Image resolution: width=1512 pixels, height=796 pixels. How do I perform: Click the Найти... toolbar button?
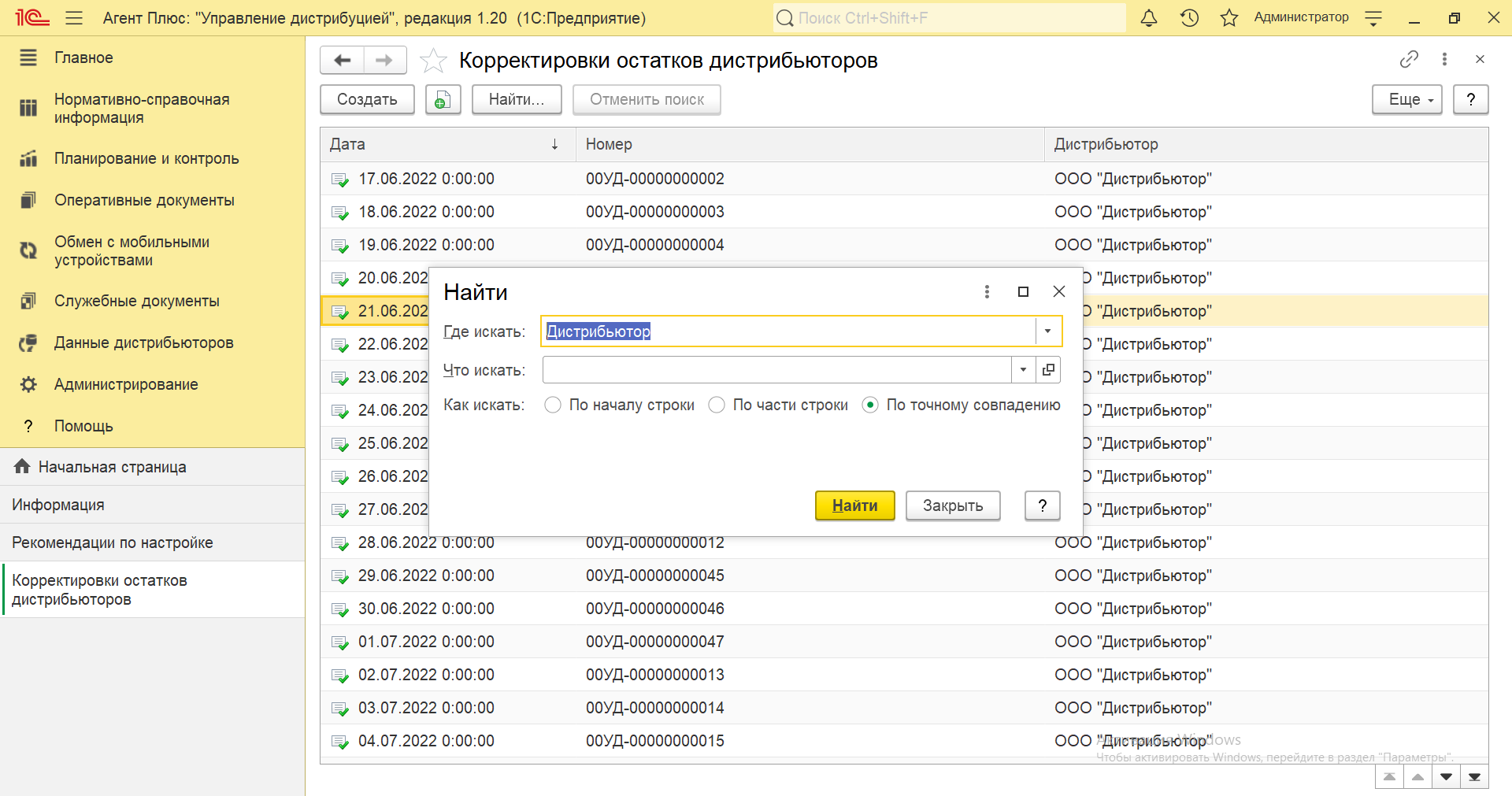[517, 99]
